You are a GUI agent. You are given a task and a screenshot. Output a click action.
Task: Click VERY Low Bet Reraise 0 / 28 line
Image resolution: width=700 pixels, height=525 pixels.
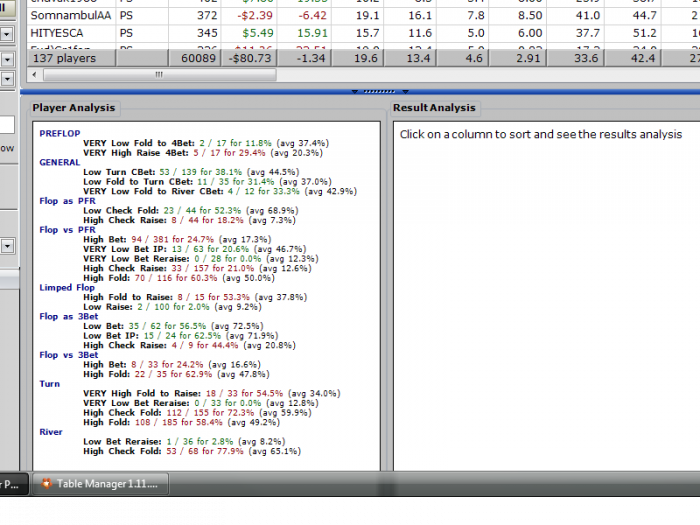point(201,259)
